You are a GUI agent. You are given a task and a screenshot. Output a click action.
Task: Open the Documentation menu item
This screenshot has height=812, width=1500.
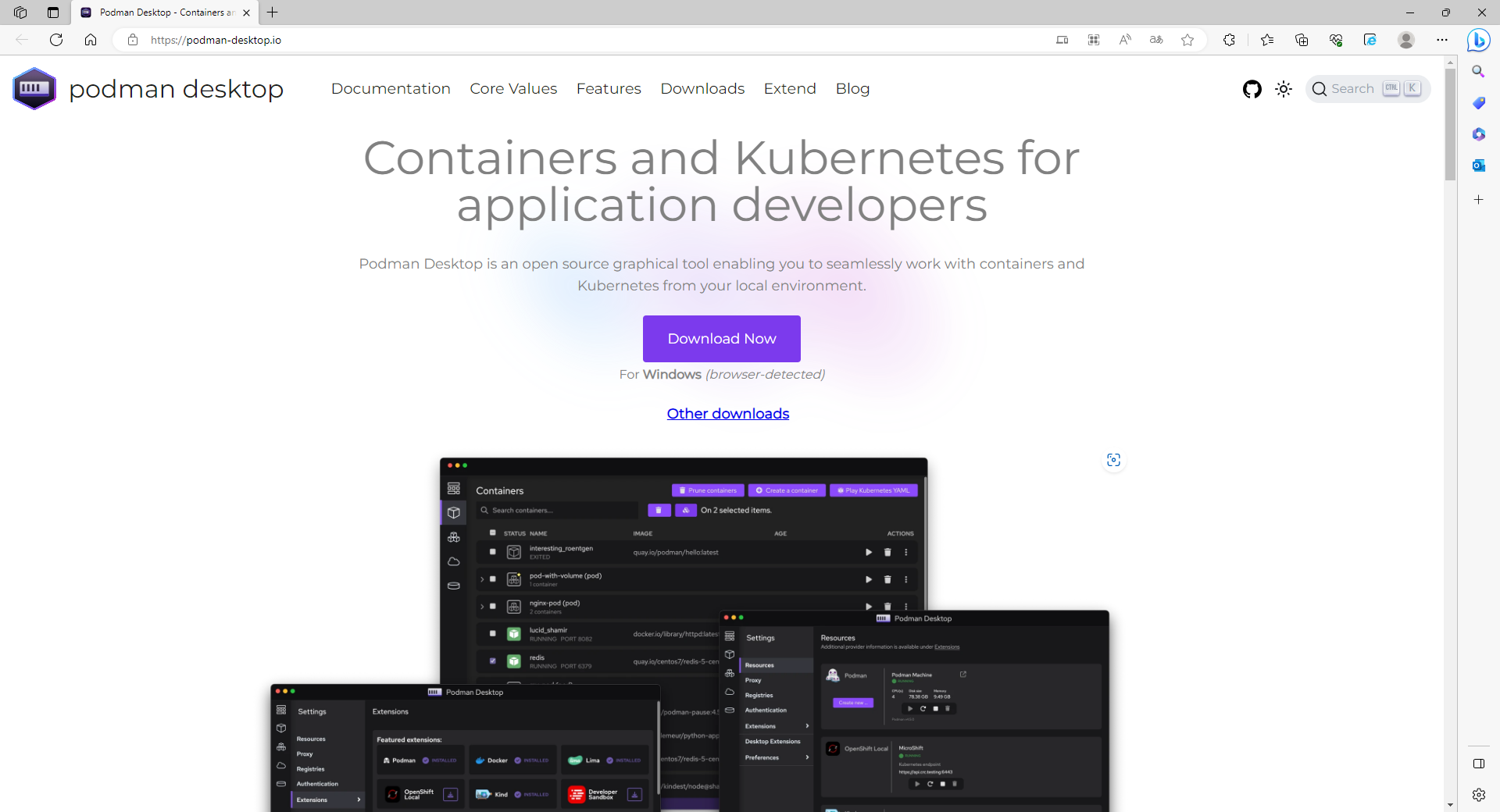391,89
